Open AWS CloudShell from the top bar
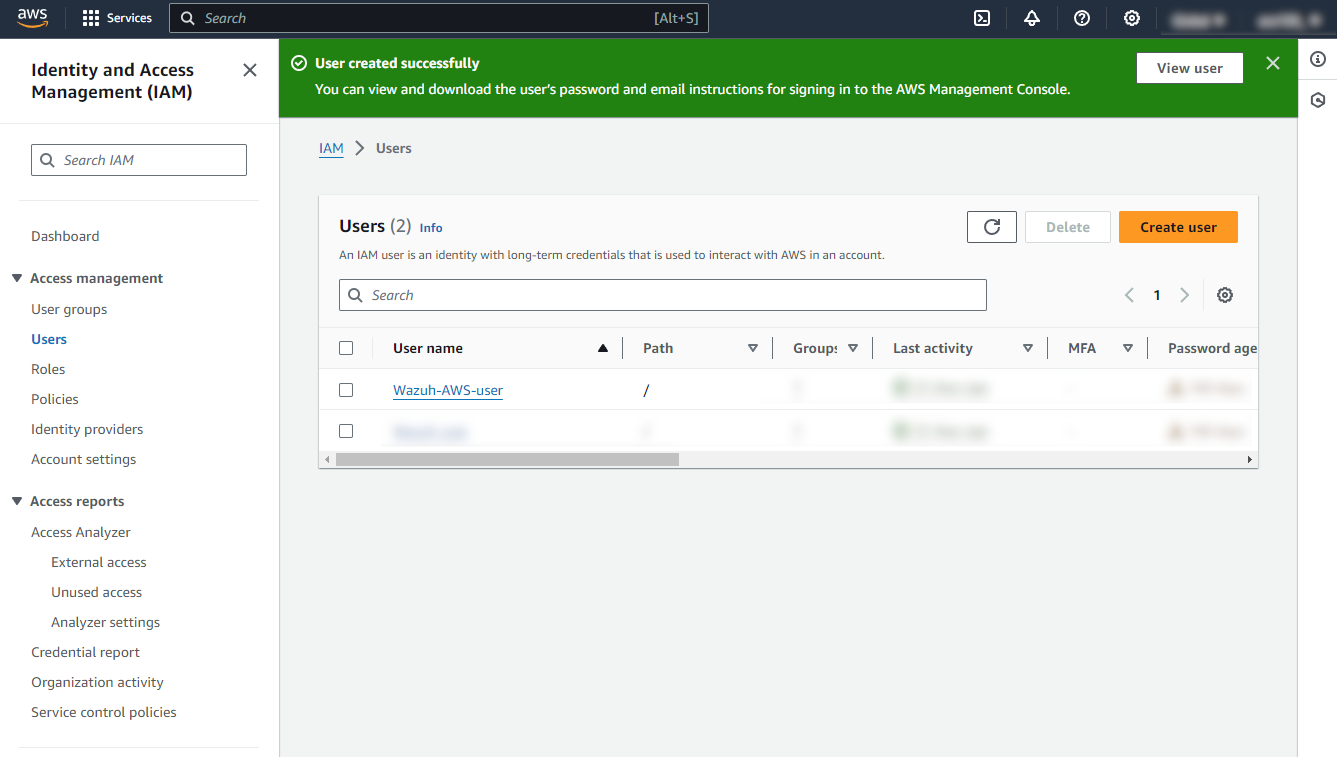The width and height of the screenshot is (1337, 757). point(981,18)
